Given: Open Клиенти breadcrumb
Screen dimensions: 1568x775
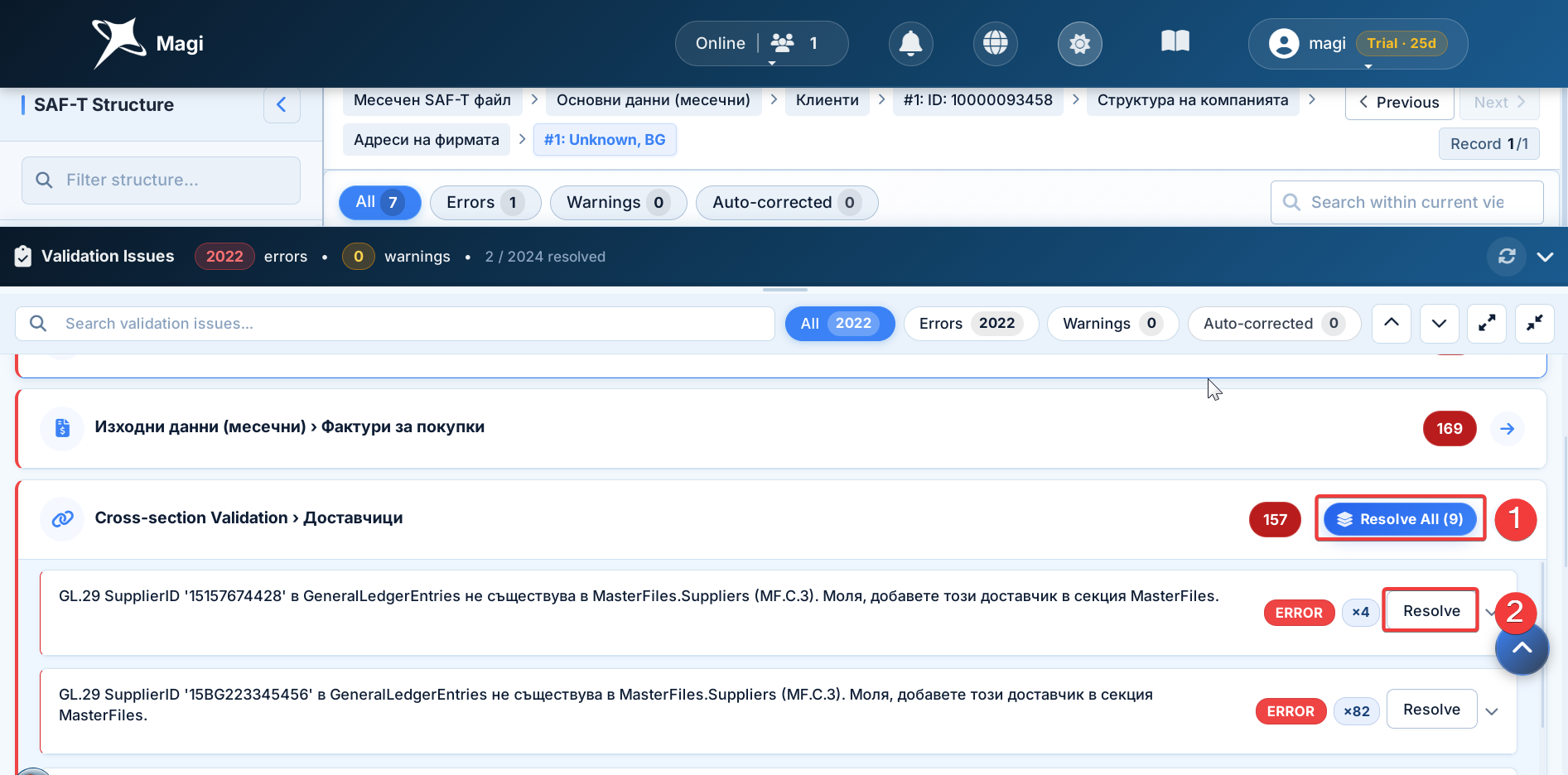Looking at the screenshot, I should [827, 100].
